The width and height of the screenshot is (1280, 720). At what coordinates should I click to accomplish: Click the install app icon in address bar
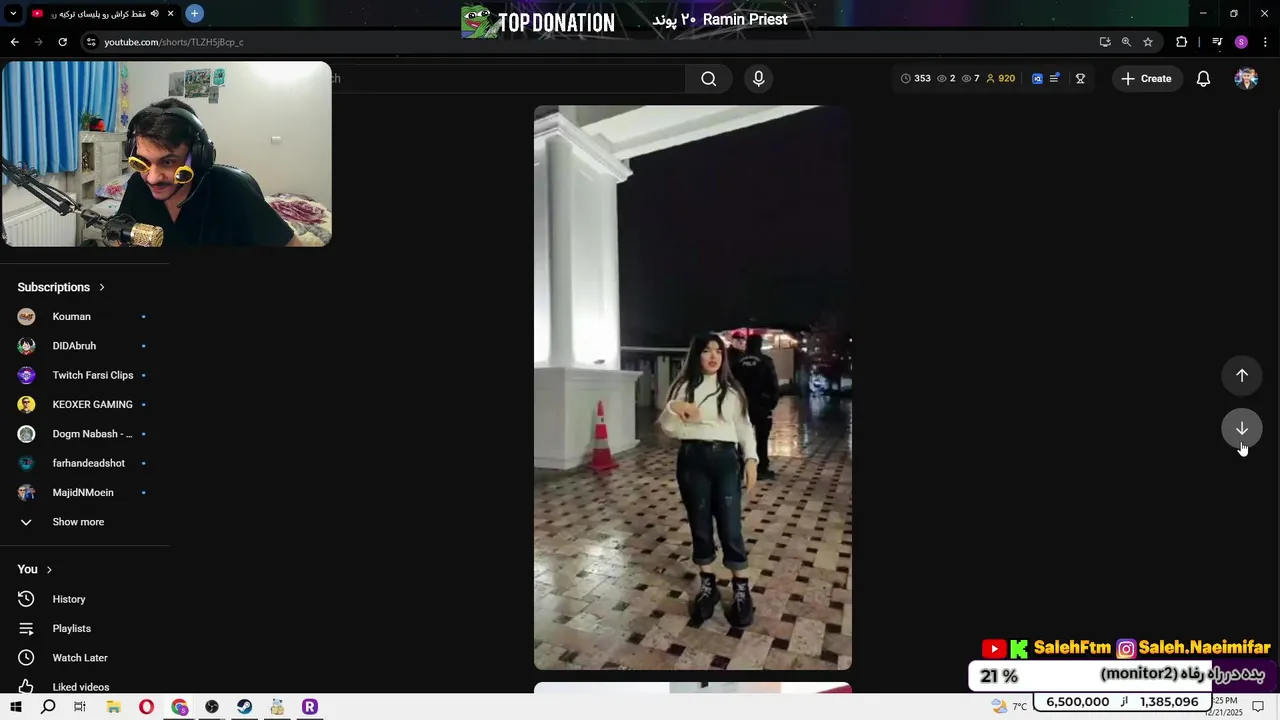(1105, 42)
